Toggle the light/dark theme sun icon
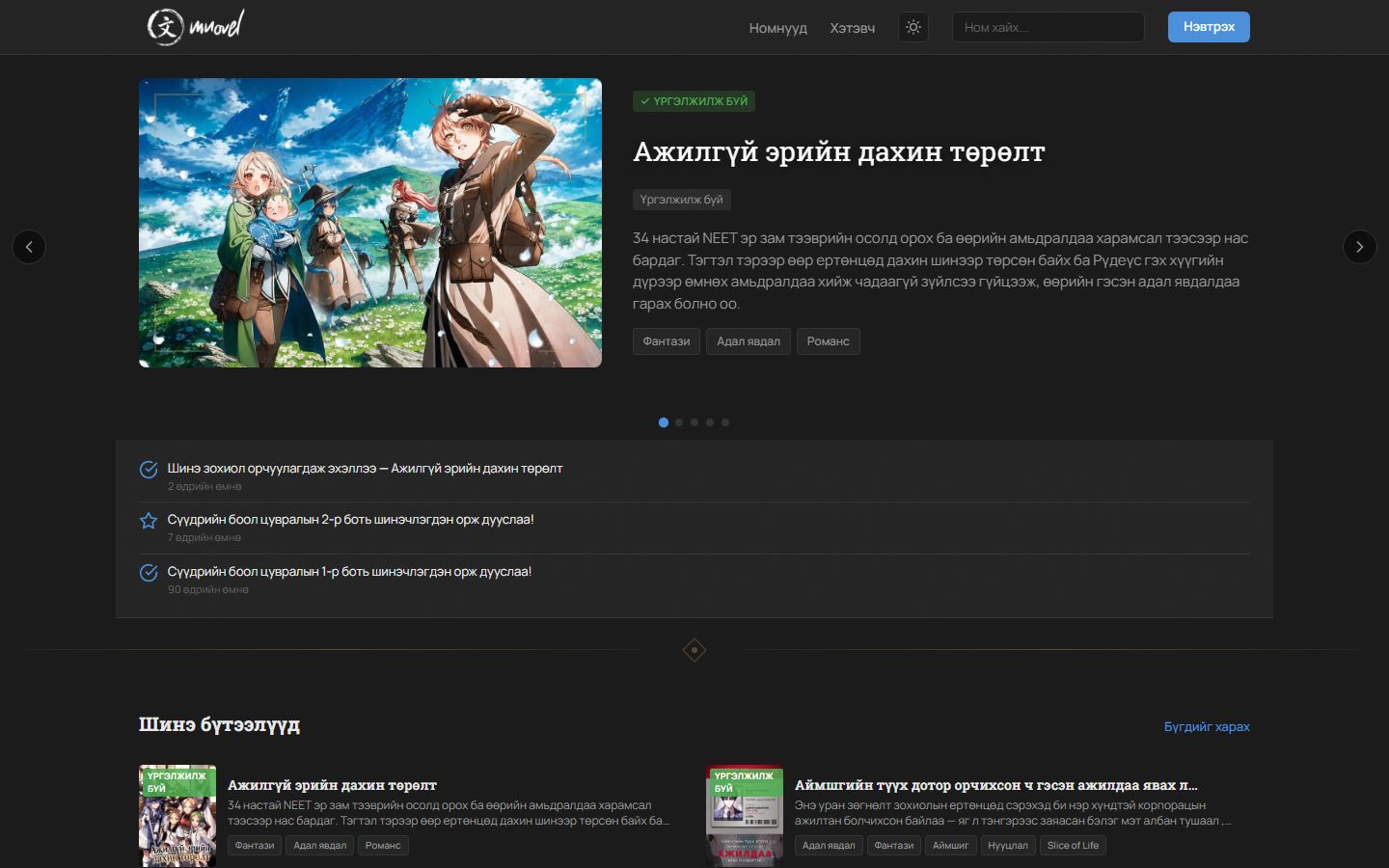The height and width of the screenshot is (868, 1389). (913, 27)
